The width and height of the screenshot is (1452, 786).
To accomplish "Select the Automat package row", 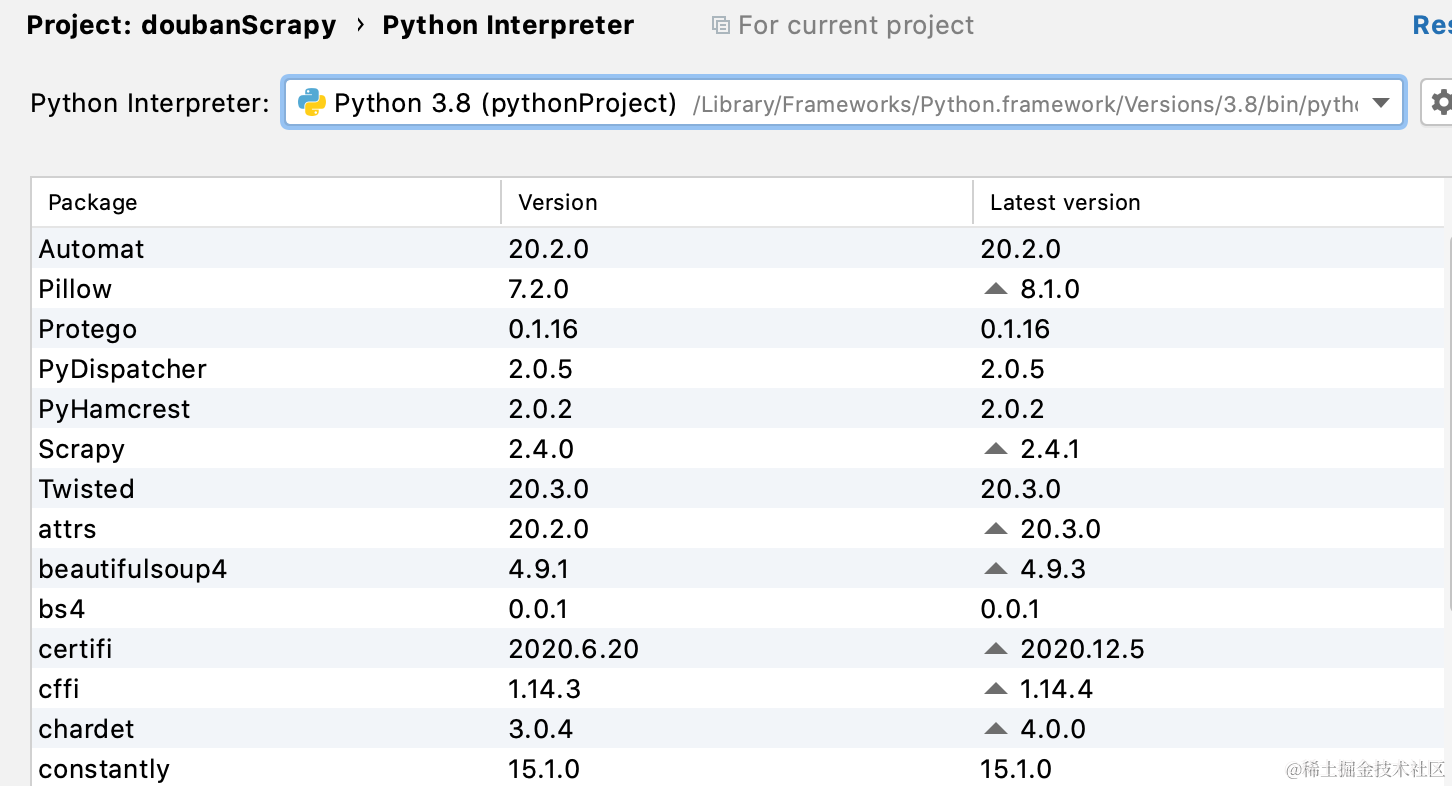I will [x=91, y=249].
